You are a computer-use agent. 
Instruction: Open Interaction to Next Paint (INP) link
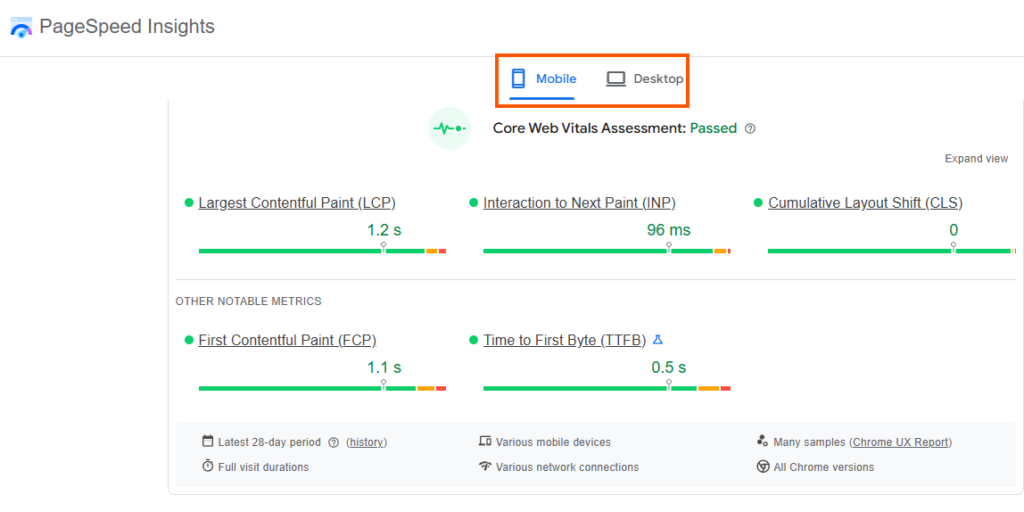click(x=579, y=203)
